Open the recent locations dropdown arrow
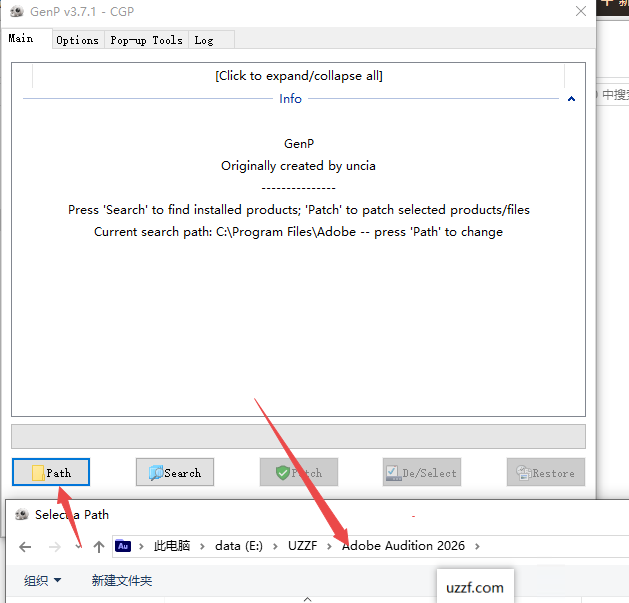The image size is (629, 603). [78, 547]
